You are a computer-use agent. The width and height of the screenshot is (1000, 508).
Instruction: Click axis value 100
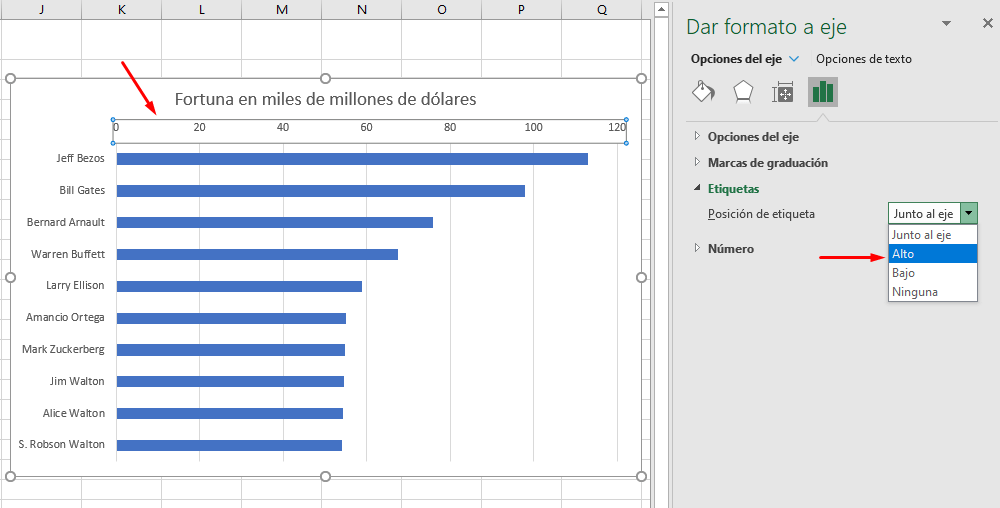533,127
